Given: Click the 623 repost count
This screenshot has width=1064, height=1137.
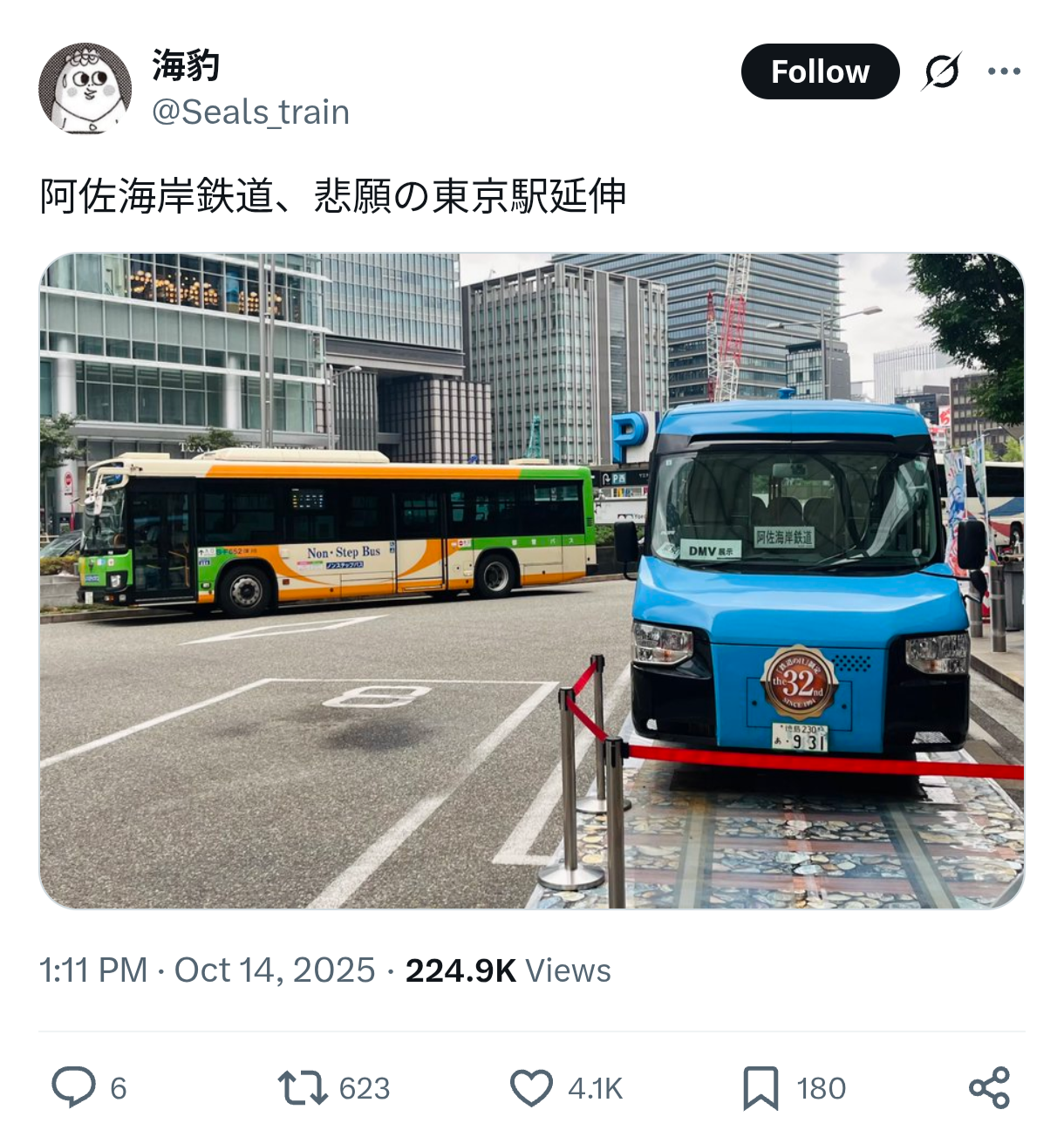Looking at the screenshot, I should coord(365,1088).
